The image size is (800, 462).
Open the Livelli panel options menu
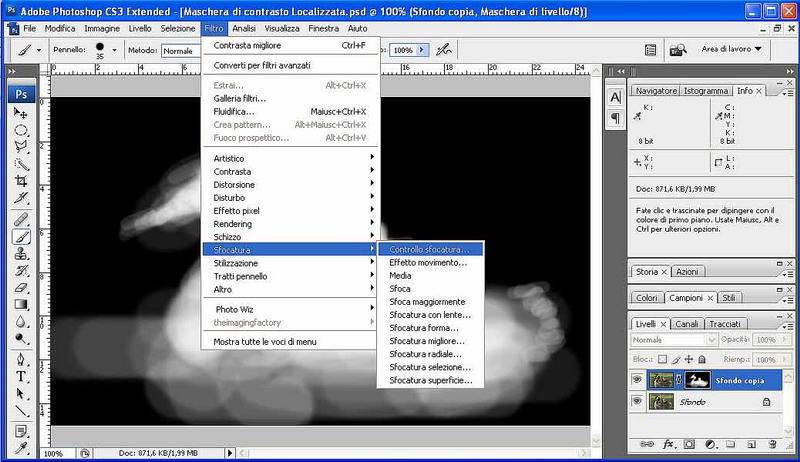click(x=788, y=326)
